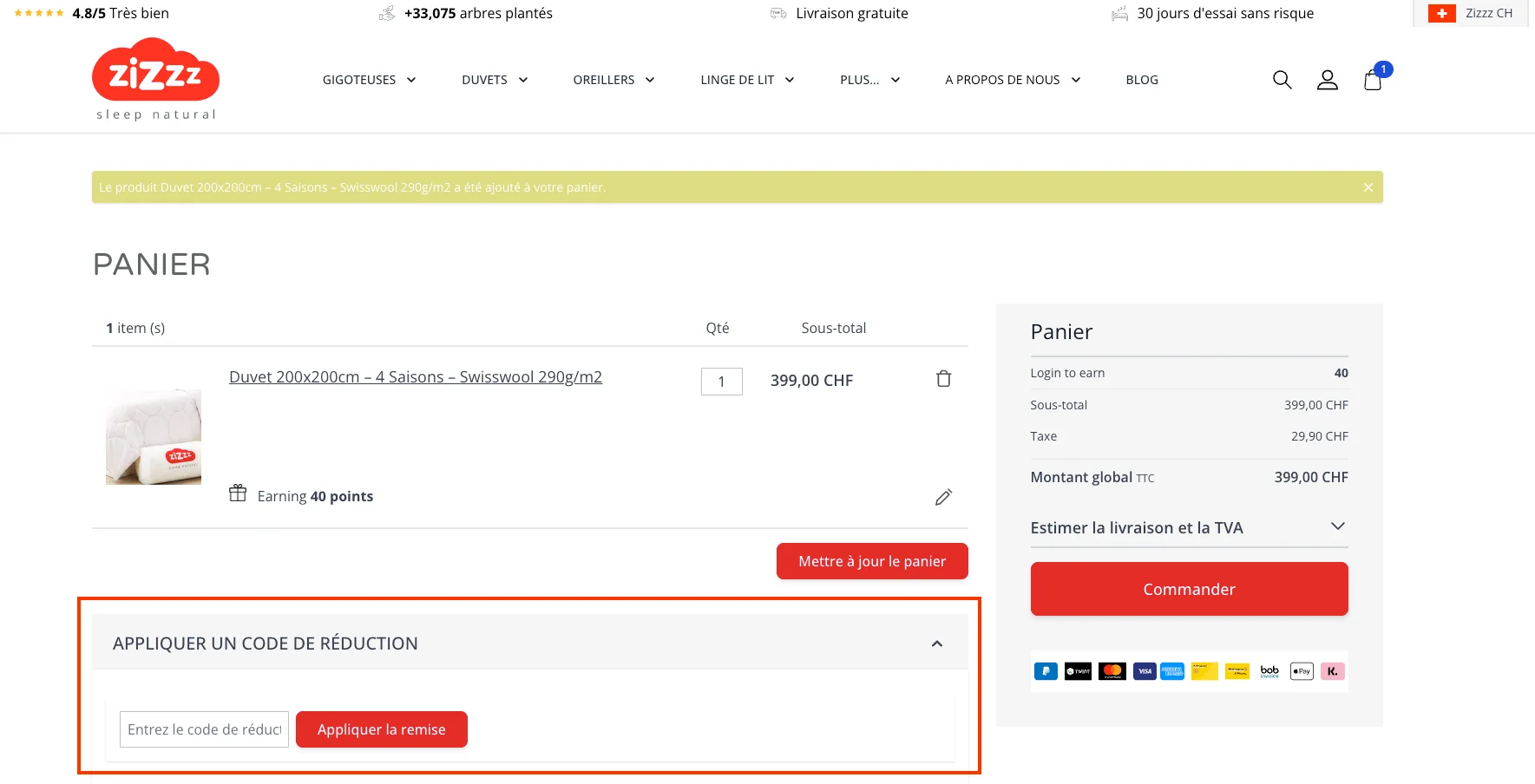Select the PayPal payment icon

(x=1046, y=671)
